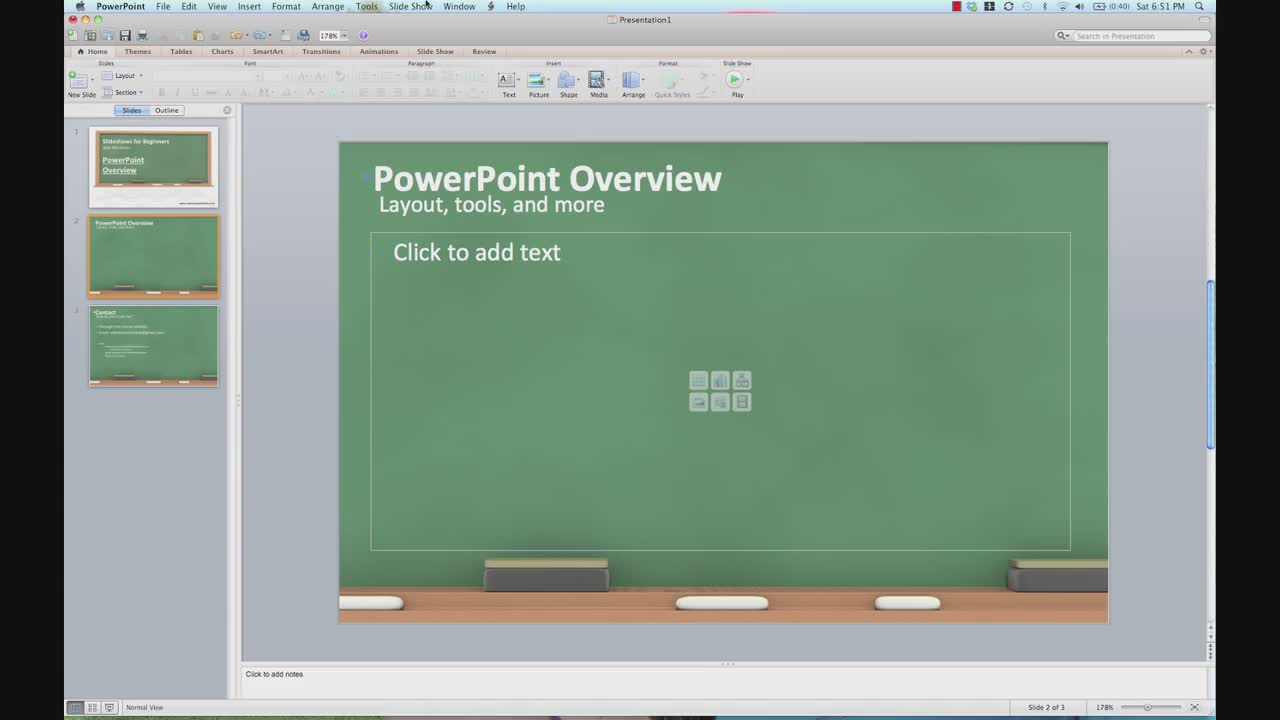Click the 'Layout, tools, and more' subtitle

[491, 205]
